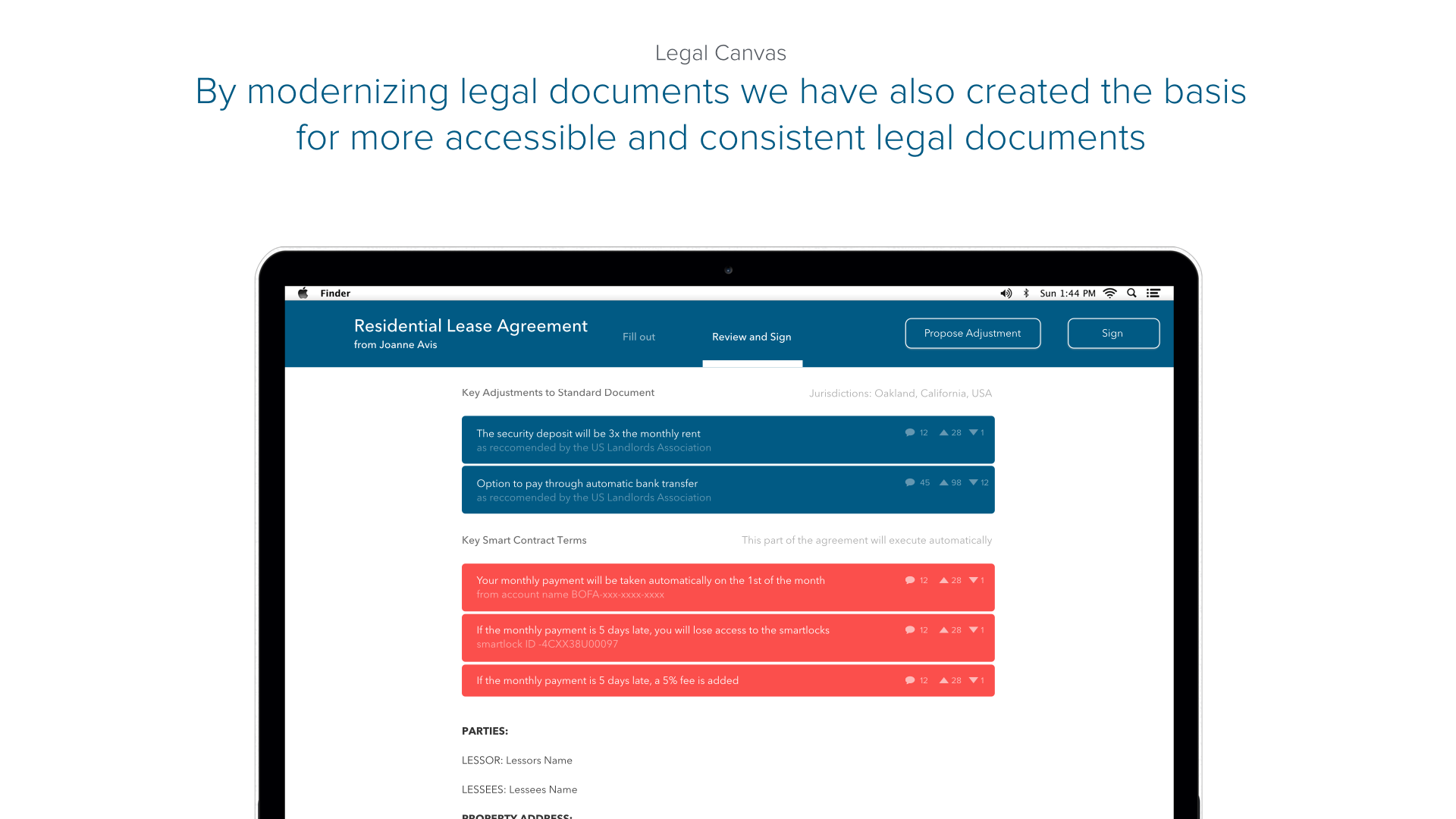Switch to the Review and Sign tab
Image resolution: width=1456 pixels, height=819 pixels.
coord(752,337)
